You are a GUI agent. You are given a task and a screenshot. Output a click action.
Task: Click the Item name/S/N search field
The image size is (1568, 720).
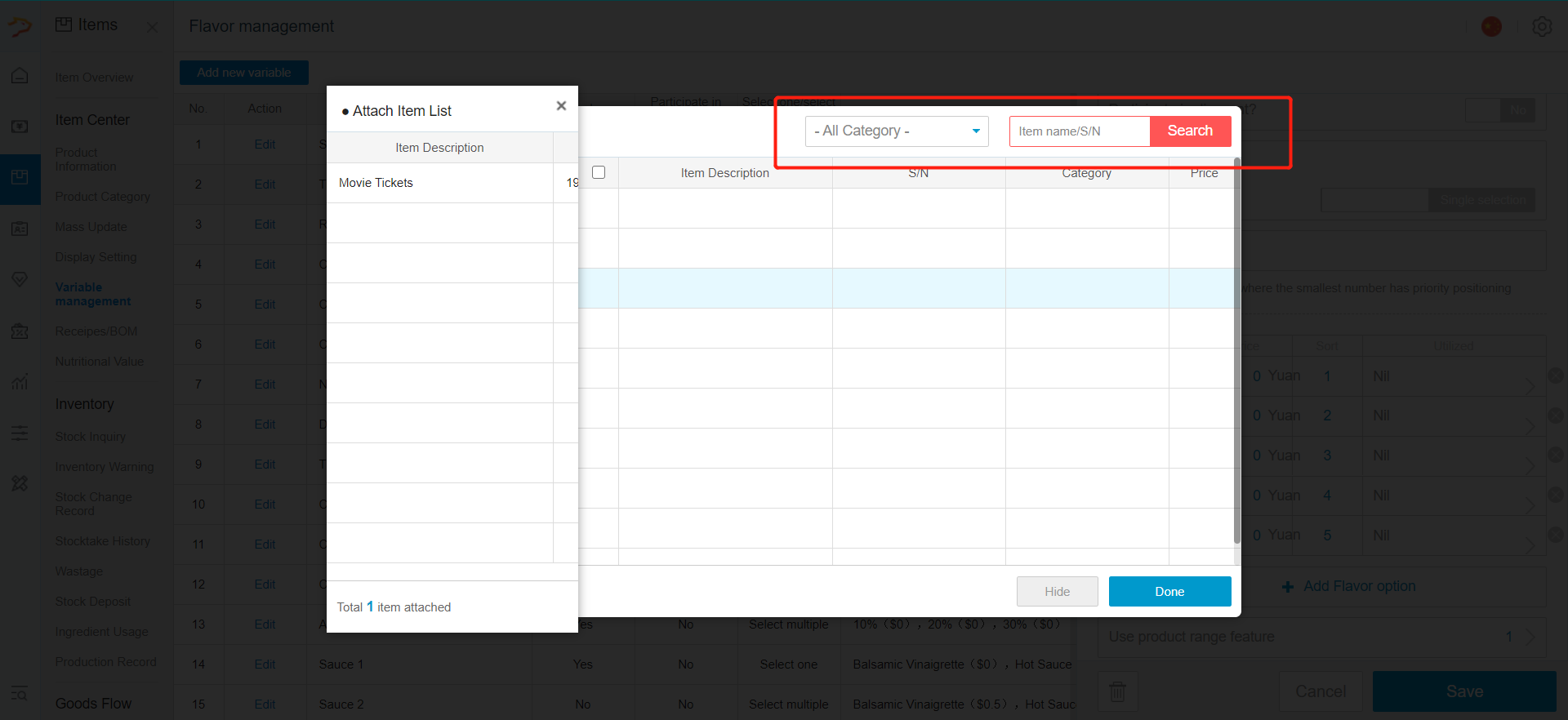(1080, 131)
